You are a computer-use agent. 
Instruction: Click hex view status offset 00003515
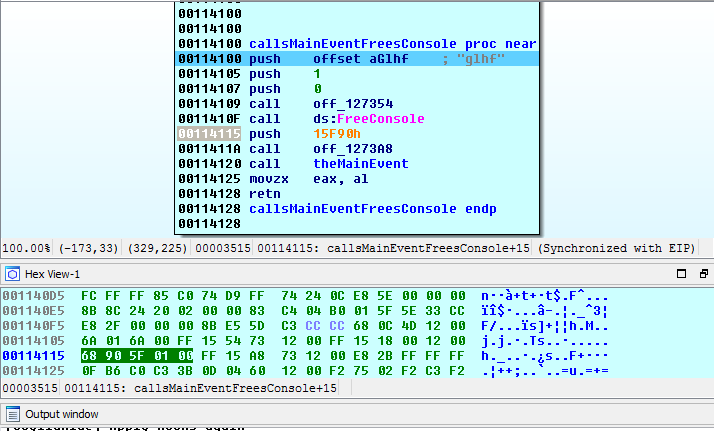pyautogui.click(x=30, y=388)
